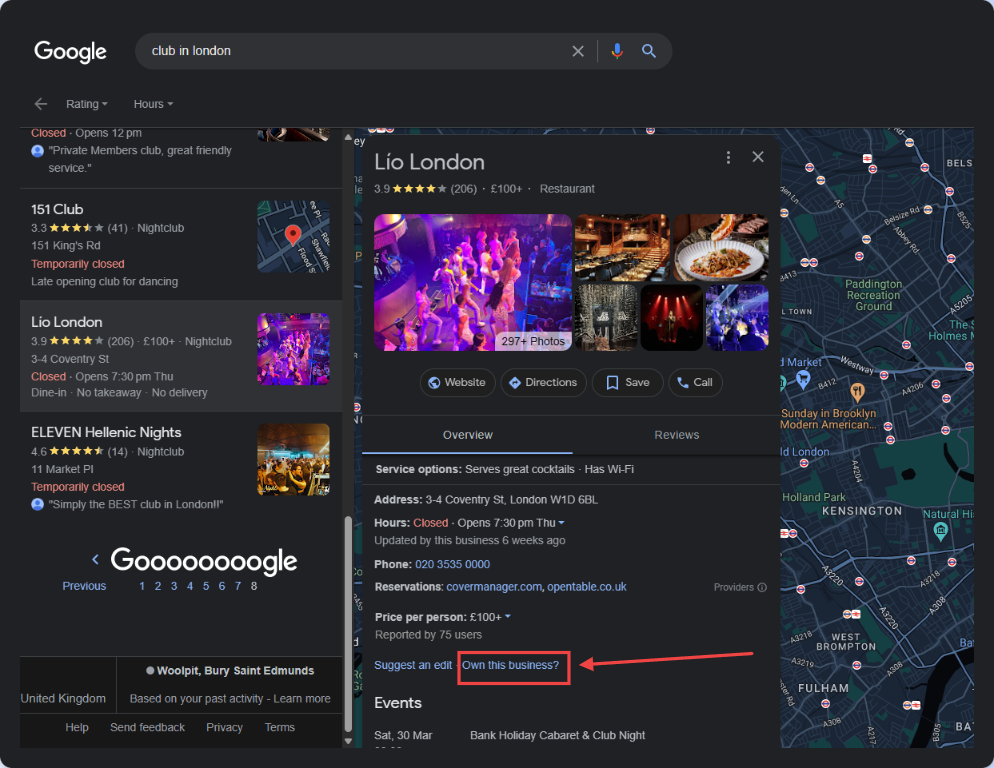Open the opentable.co.uk reservation link
Screen dimensions: 994x768
[x=586, y=587]
